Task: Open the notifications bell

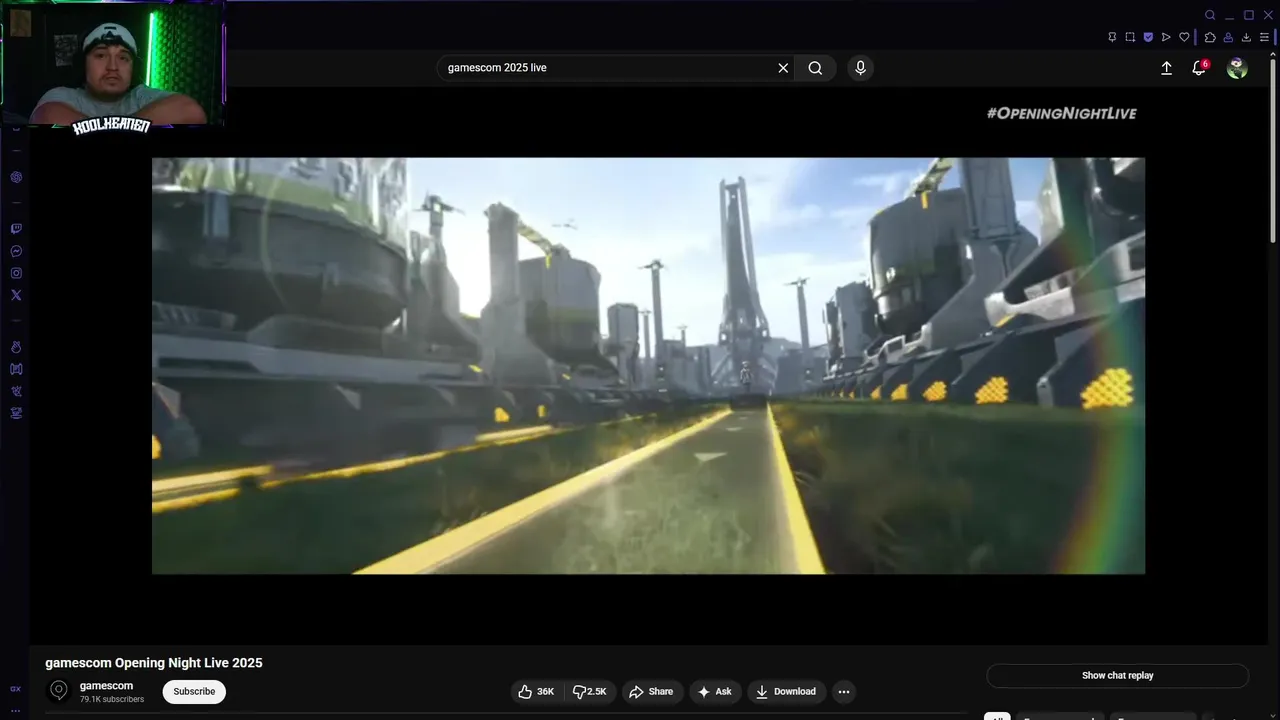Action: click(1199, 68)
